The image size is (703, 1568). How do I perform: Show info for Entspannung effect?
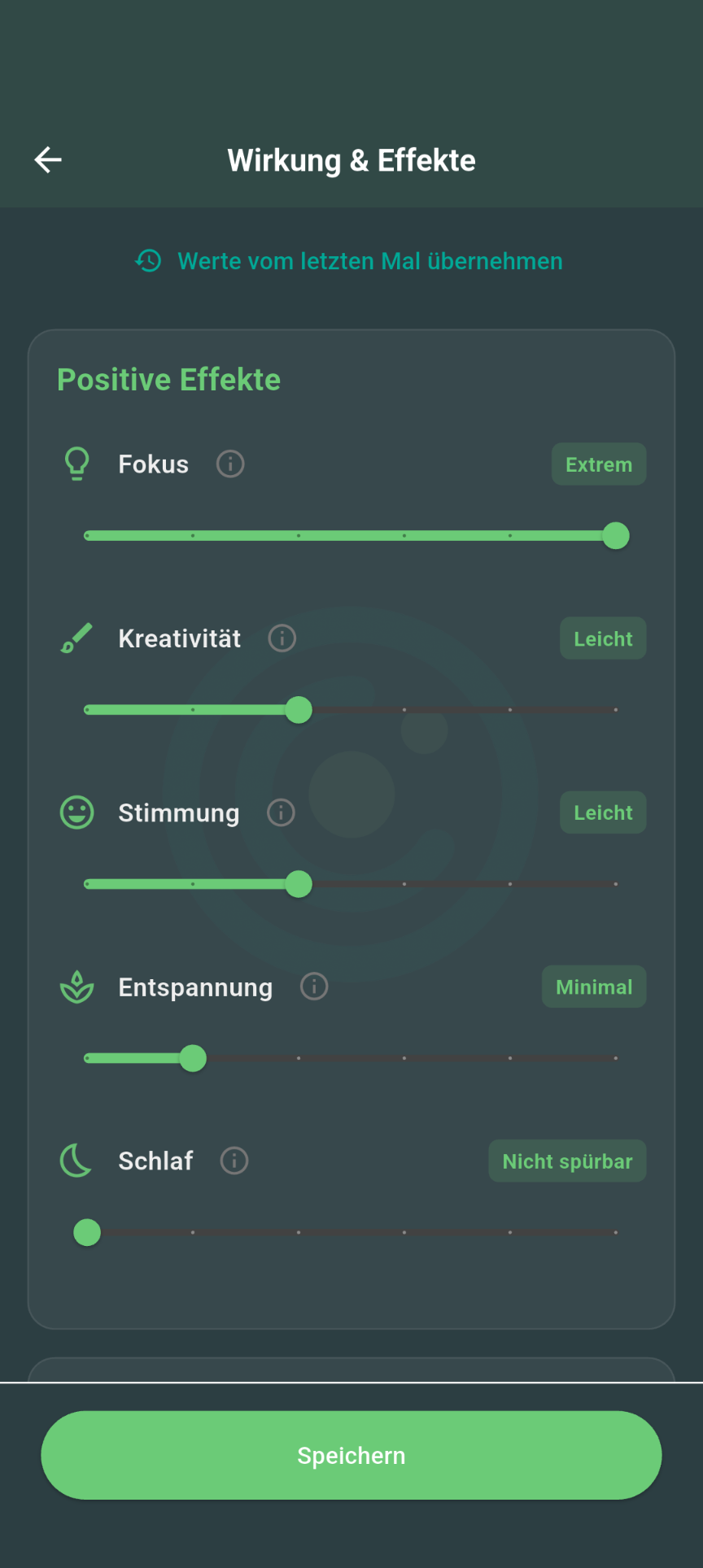[314, 987]
